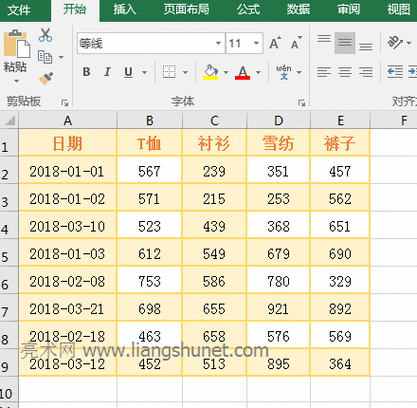417x408 pixels.
Task: Select the Format Painter brush
Action: (46, 79)
